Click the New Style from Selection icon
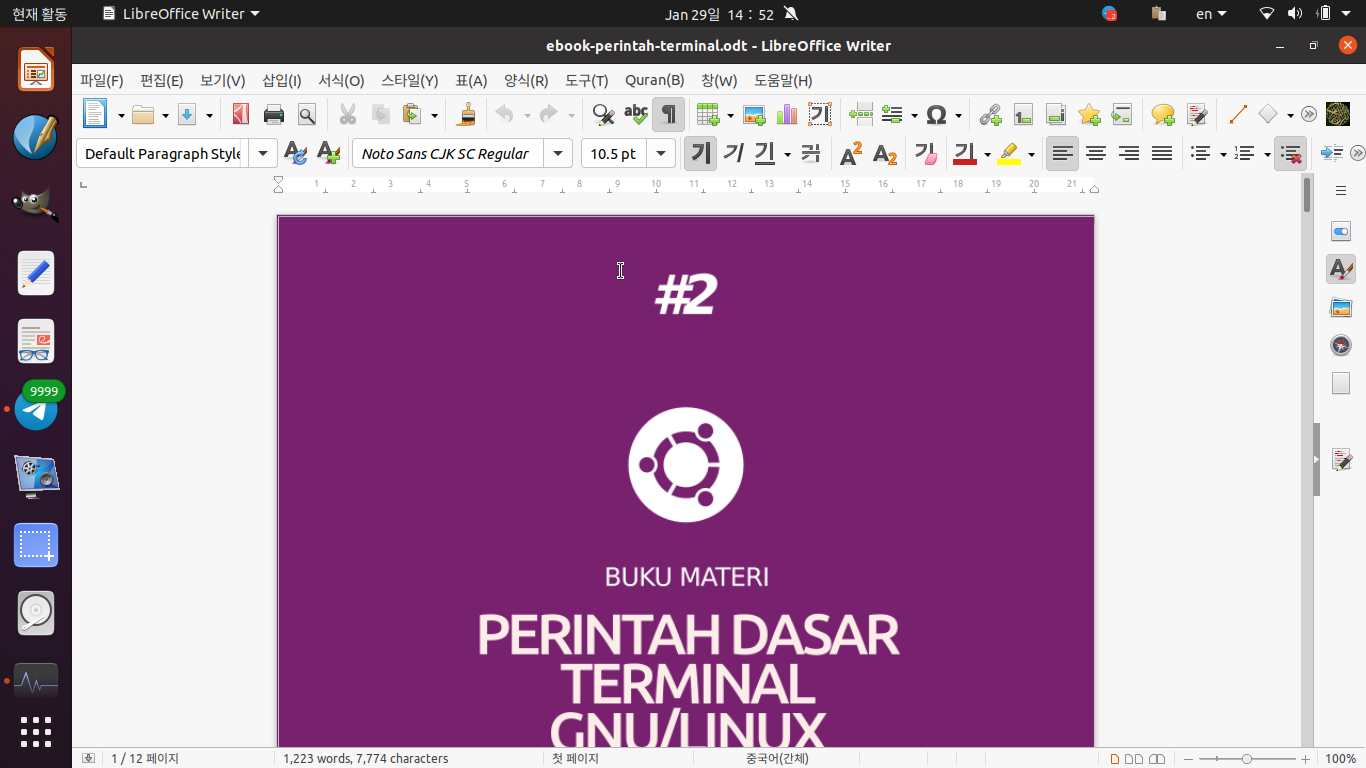 [328, 153]
